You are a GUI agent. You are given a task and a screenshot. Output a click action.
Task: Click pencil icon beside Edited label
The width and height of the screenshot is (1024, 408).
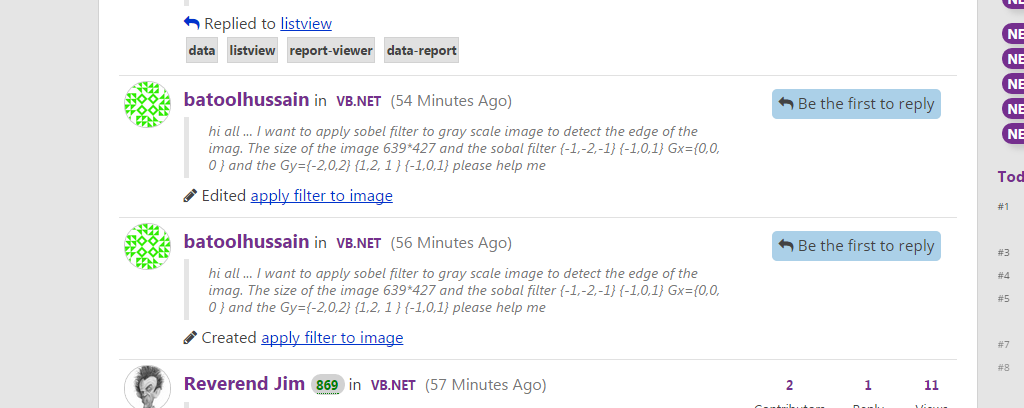[x=190, y=195]
